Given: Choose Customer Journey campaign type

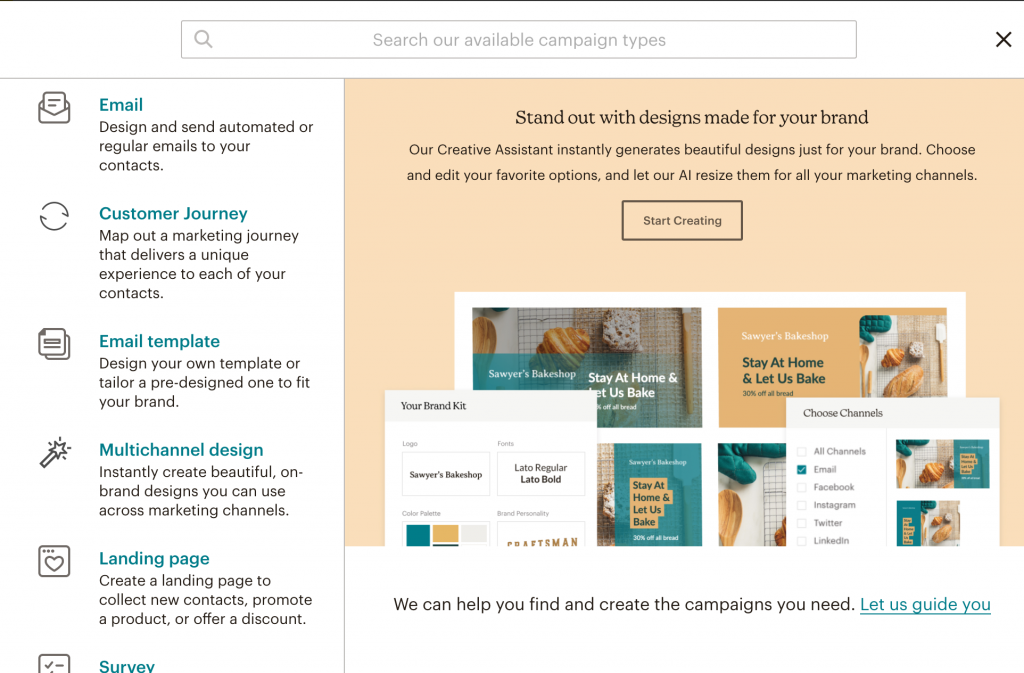Looking at the screenshot, I should coord(173,213).
